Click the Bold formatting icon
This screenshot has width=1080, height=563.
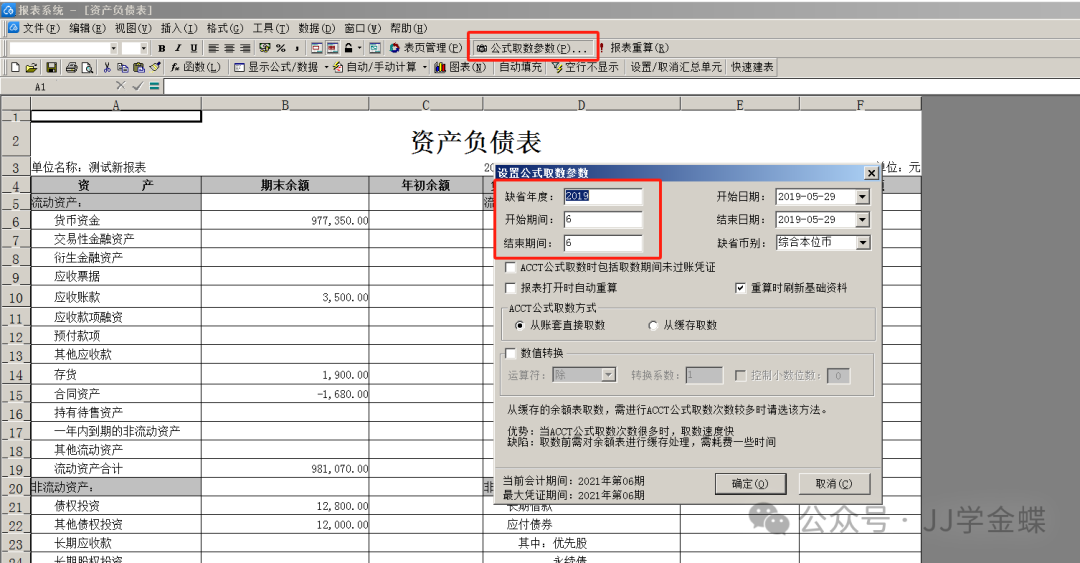click(162, 48)
